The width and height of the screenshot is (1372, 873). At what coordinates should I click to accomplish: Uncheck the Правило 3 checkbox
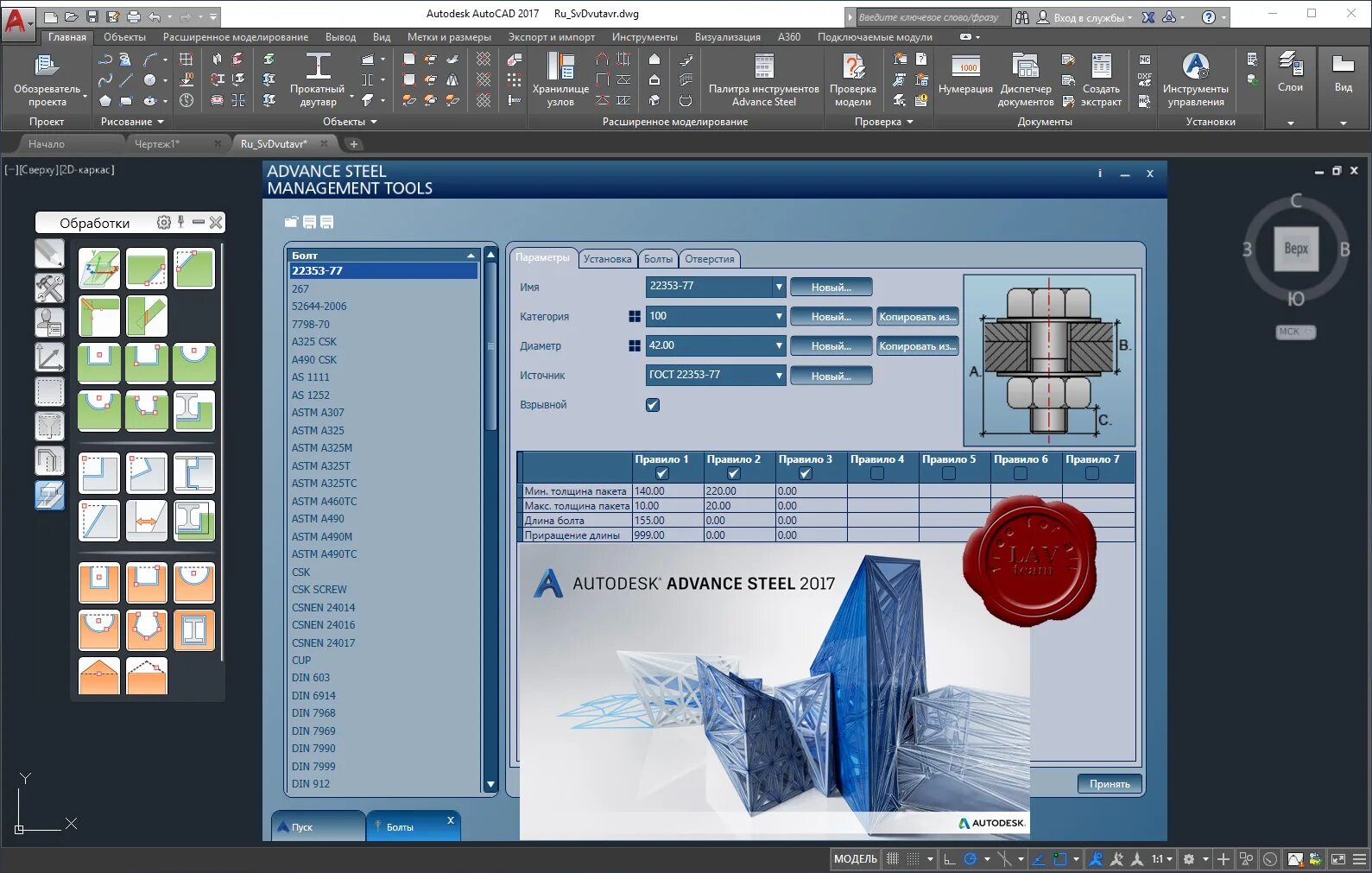[x=806, y=473]
